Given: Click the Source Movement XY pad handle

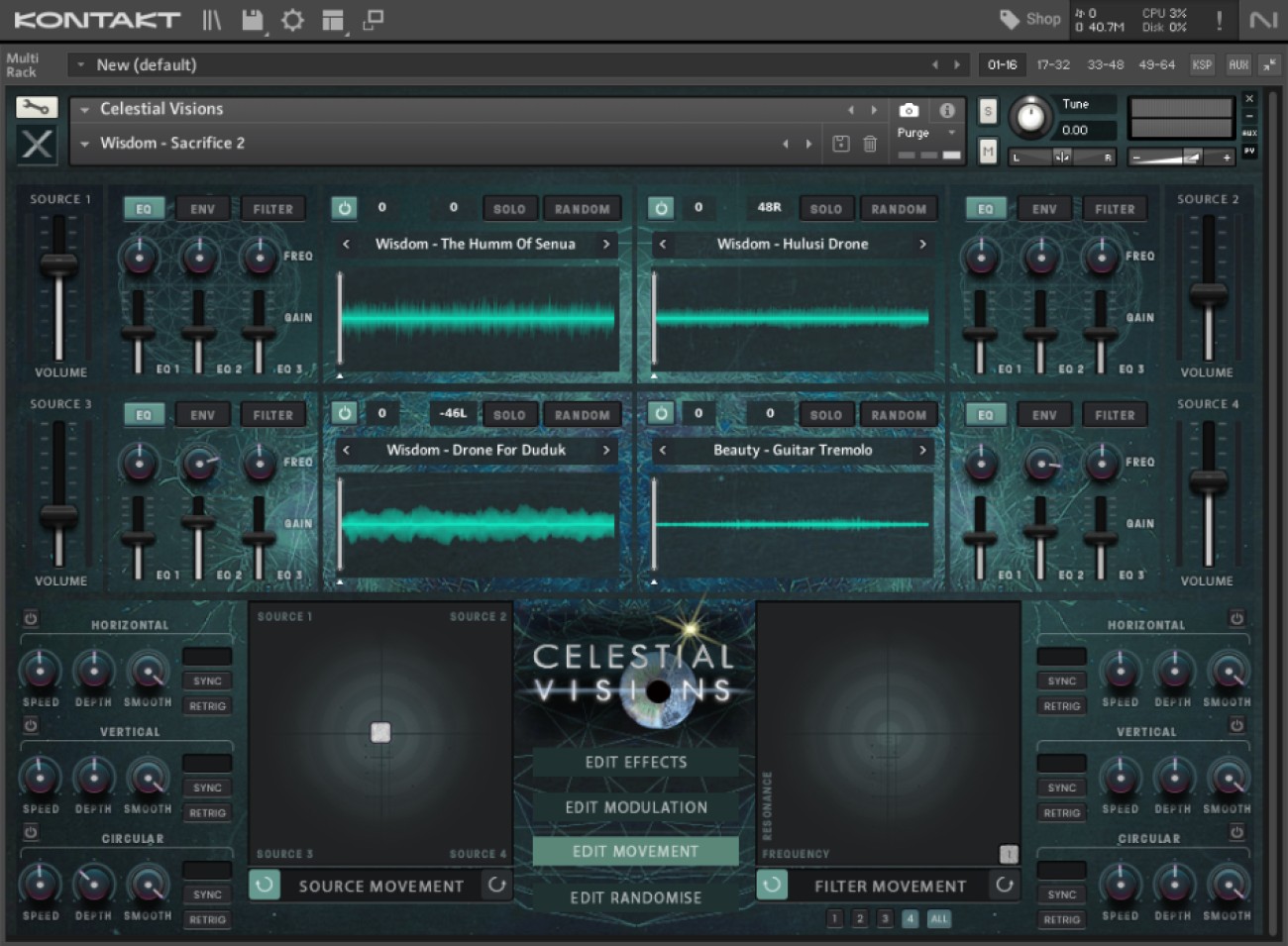Looking at the screenshot, I should pyautogui.click(x=380, y=732).
